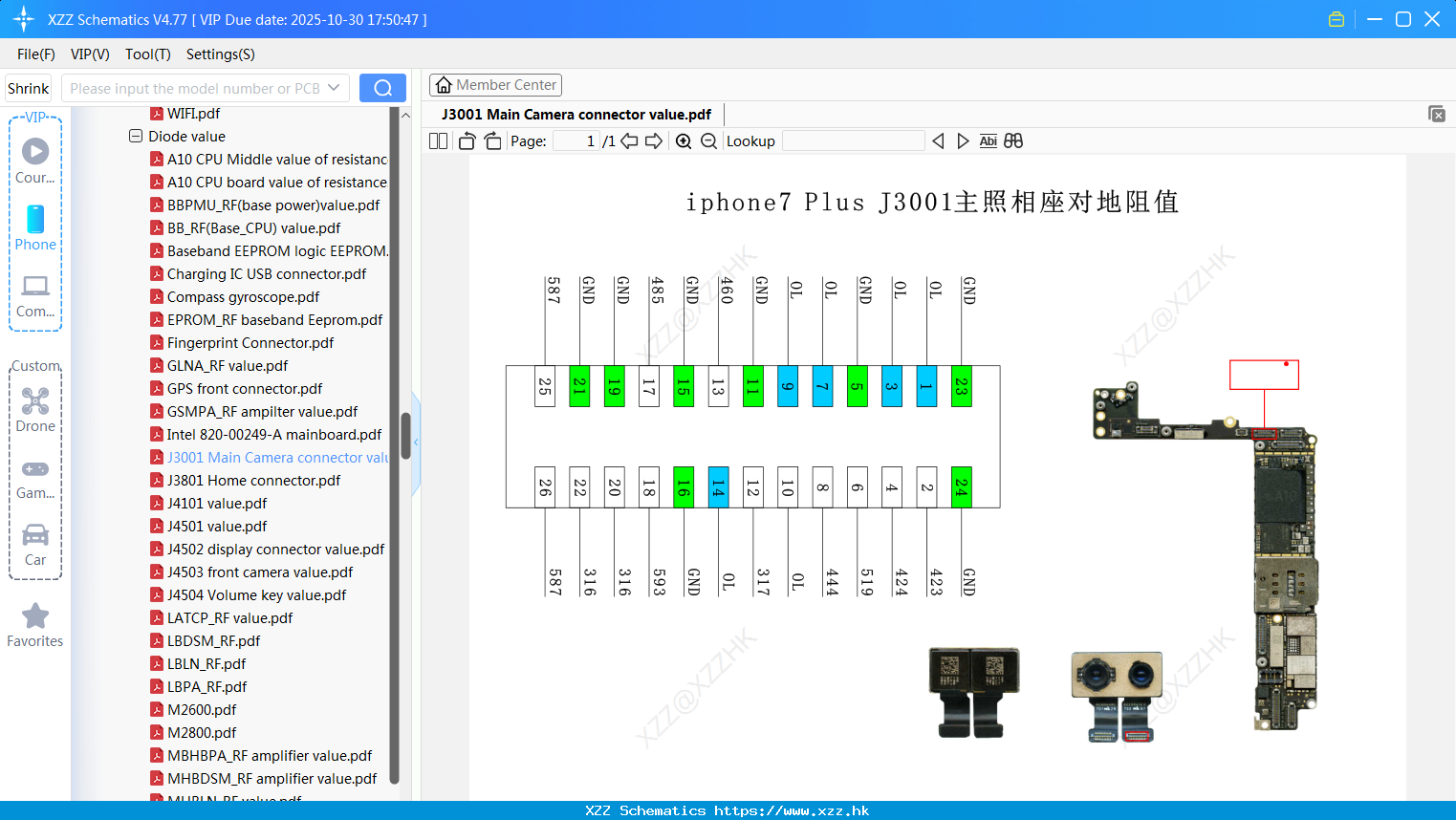This screenshot has height=820, width=1456.
Task: Open the VIP(V) menu
Action: click(x=90, y=54)
